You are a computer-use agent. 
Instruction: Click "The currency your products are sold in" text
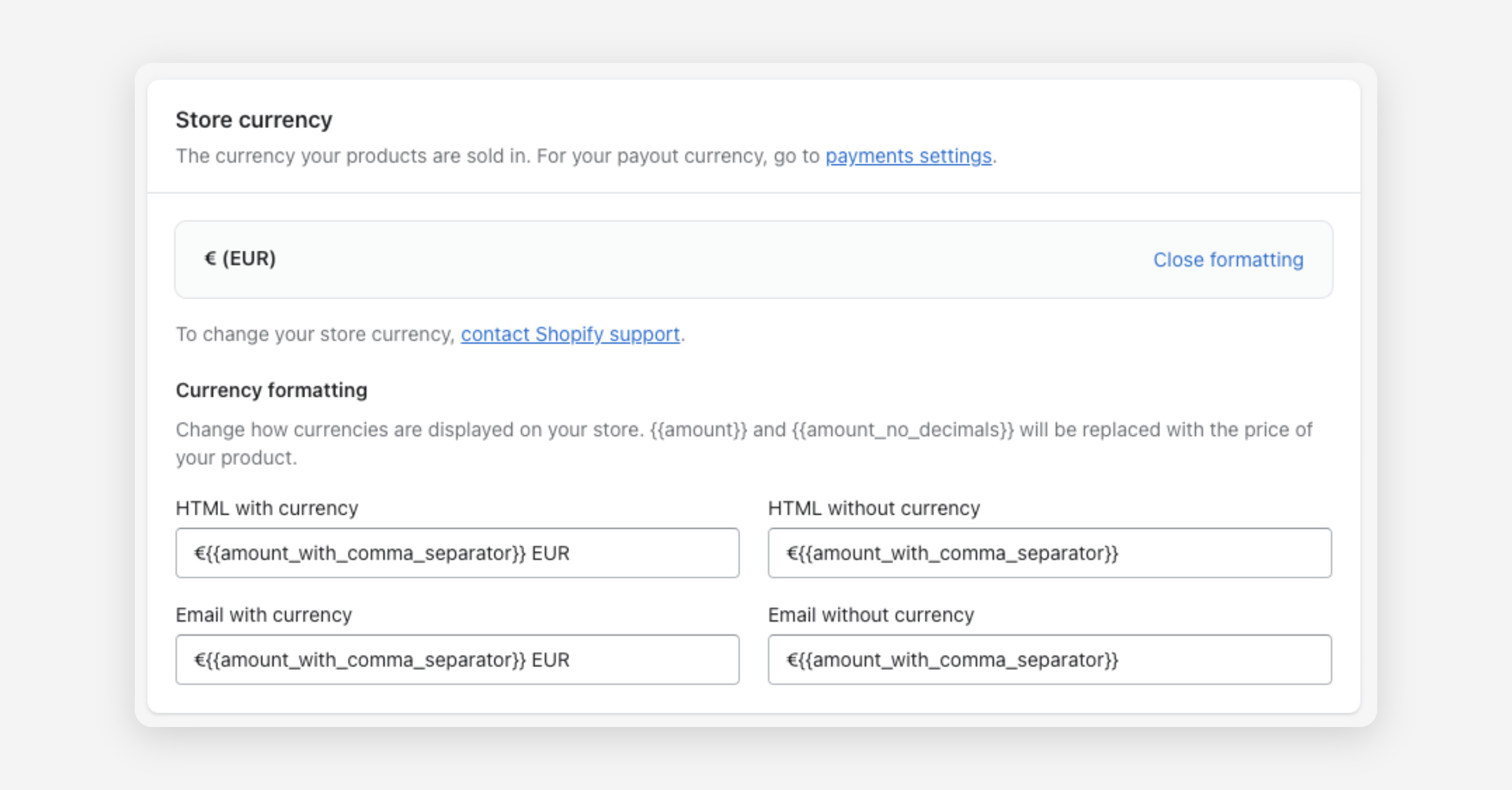(353, 156)
